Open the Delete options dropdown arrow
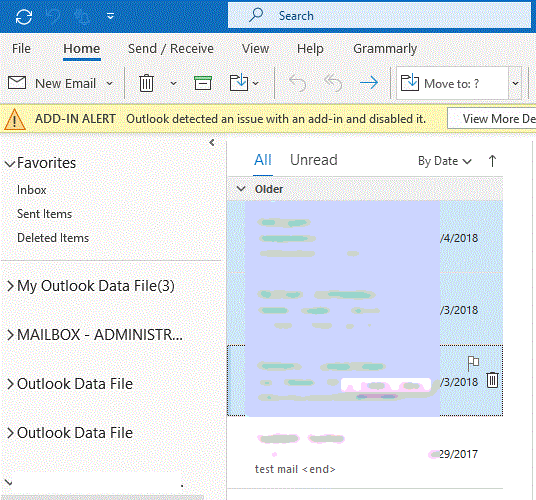The height and width of the screenshot is (500, 536). pyautogui.click(x=173, y=83)
